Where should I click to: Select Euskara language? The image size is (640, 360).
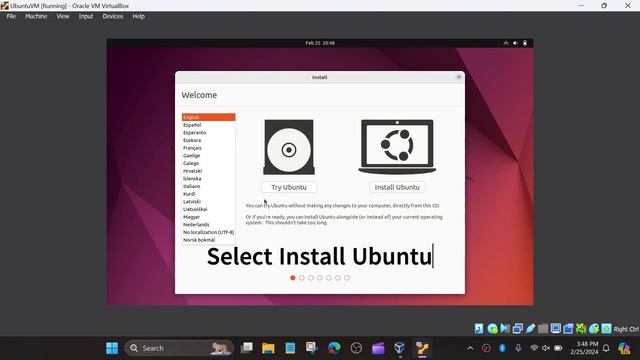pyautogui.click(x=209, y=140)
